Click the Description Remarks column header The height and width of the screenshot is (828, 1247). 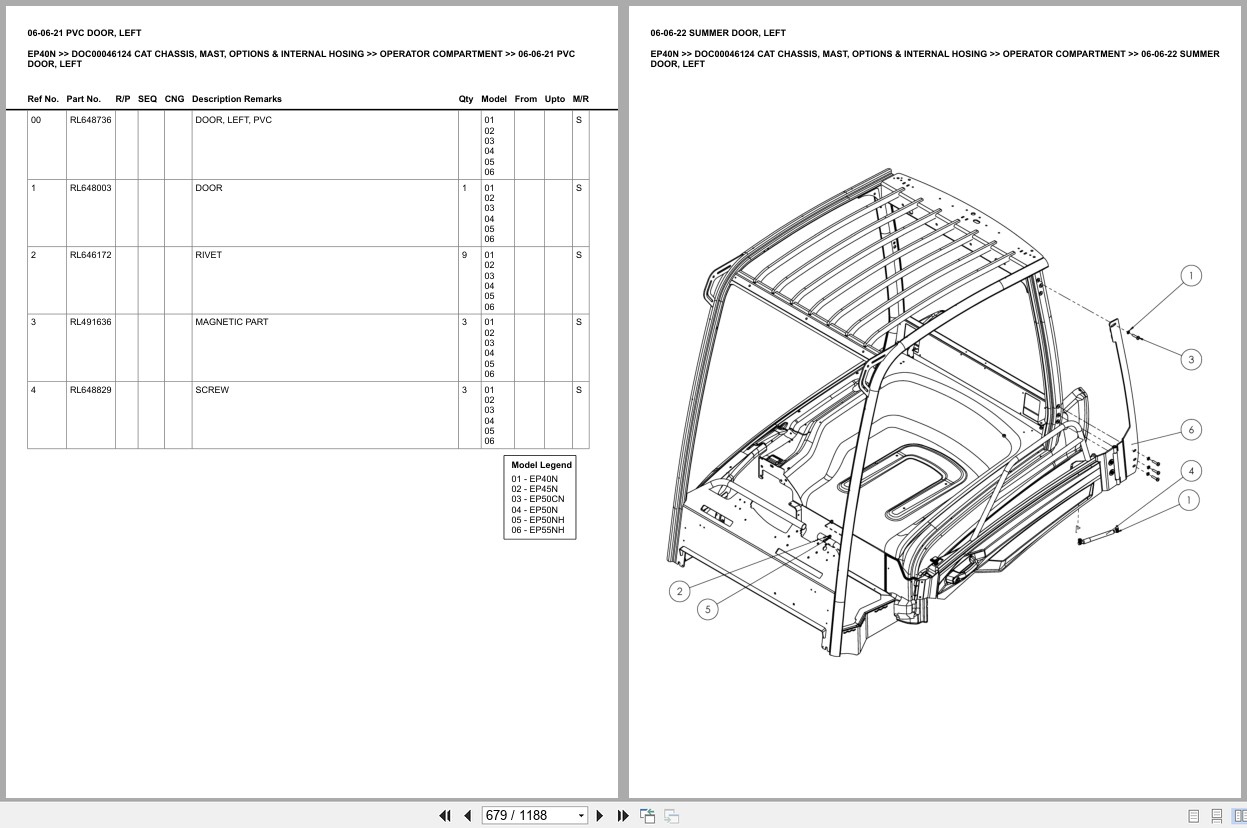237,99
